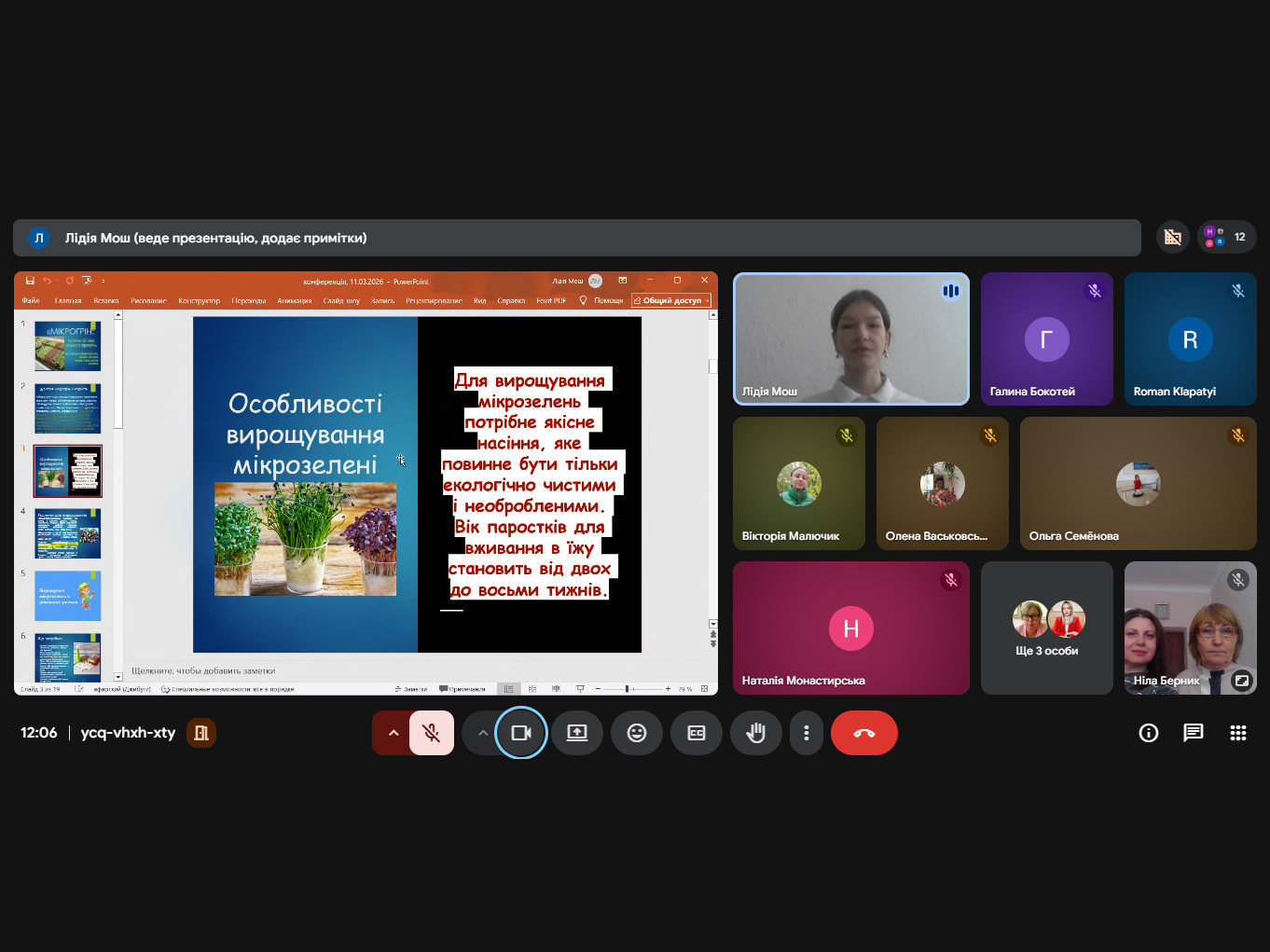
Task: Toggle the Заметки notes button in status bar
Action: 410,689
